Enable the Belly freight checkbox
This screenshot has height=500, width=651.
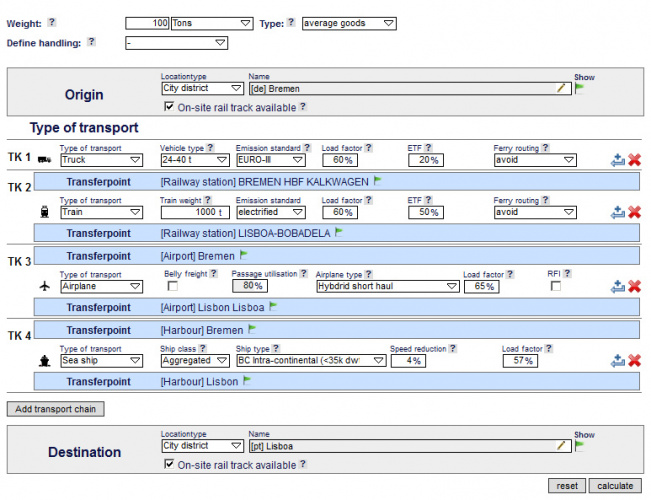[173, 286]
